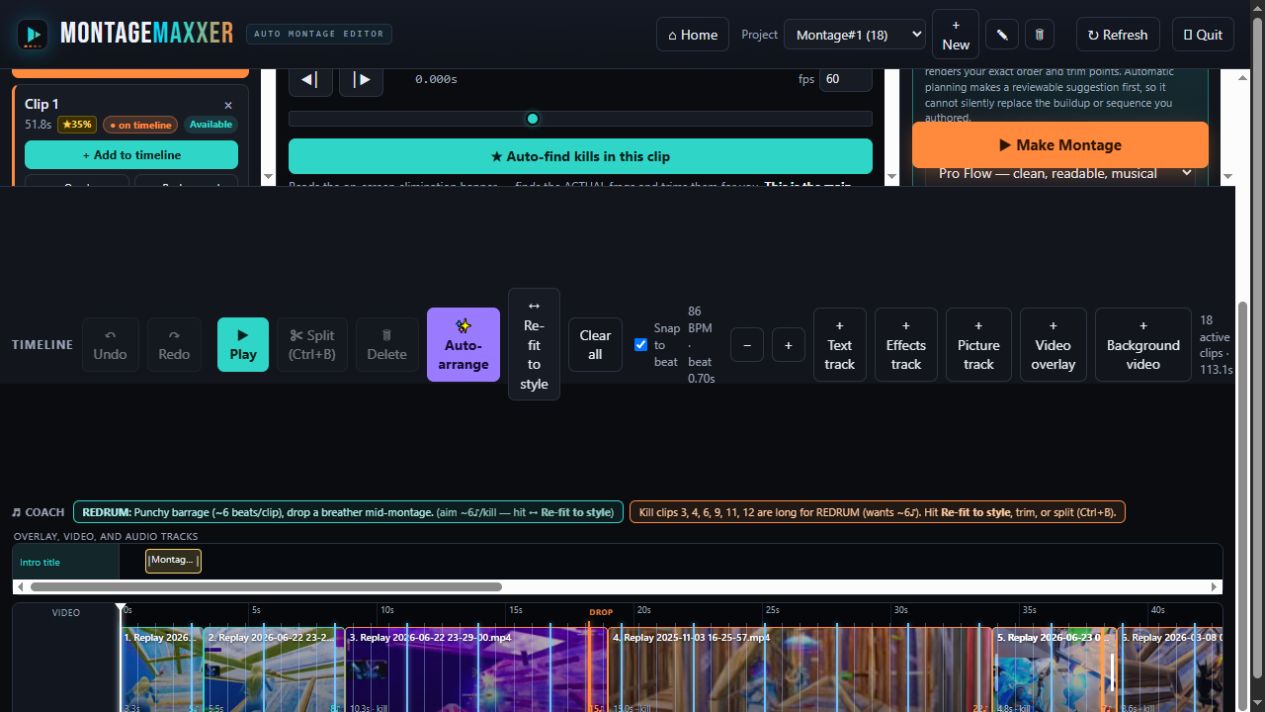Add a Background video
Screen dimensions: 1265x712
click(1143, 345)
